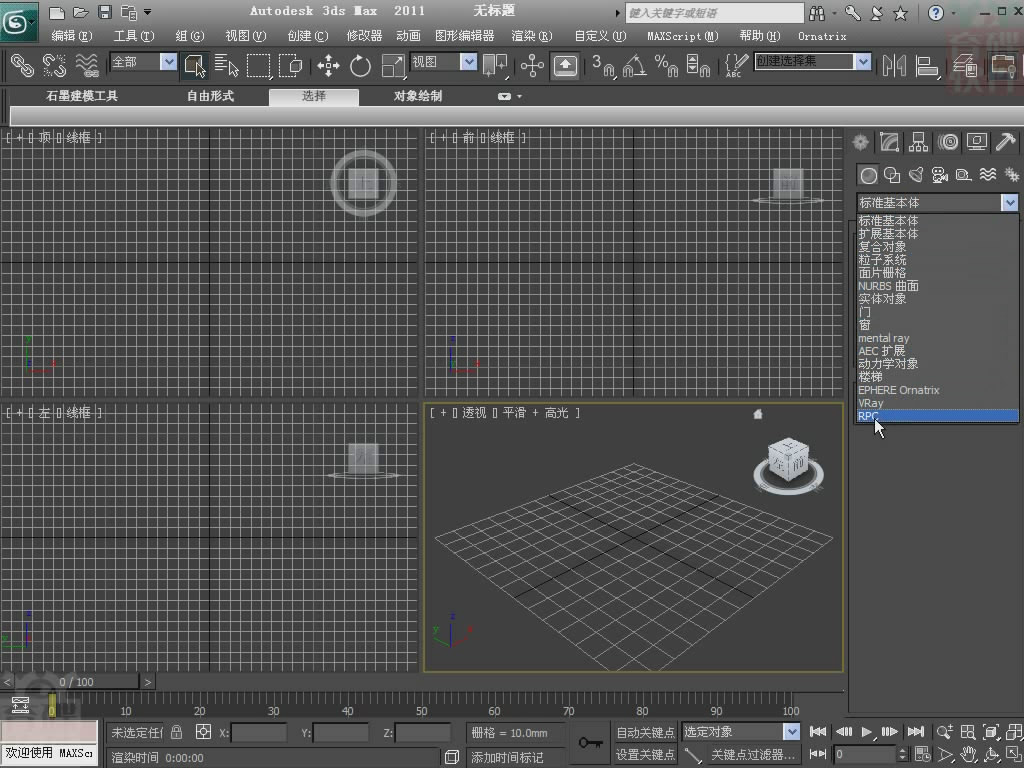Viewport: 1024px width, 768px height.
Task: Open the 视图 reference coordinate dropdown
Action: point(468,62)
